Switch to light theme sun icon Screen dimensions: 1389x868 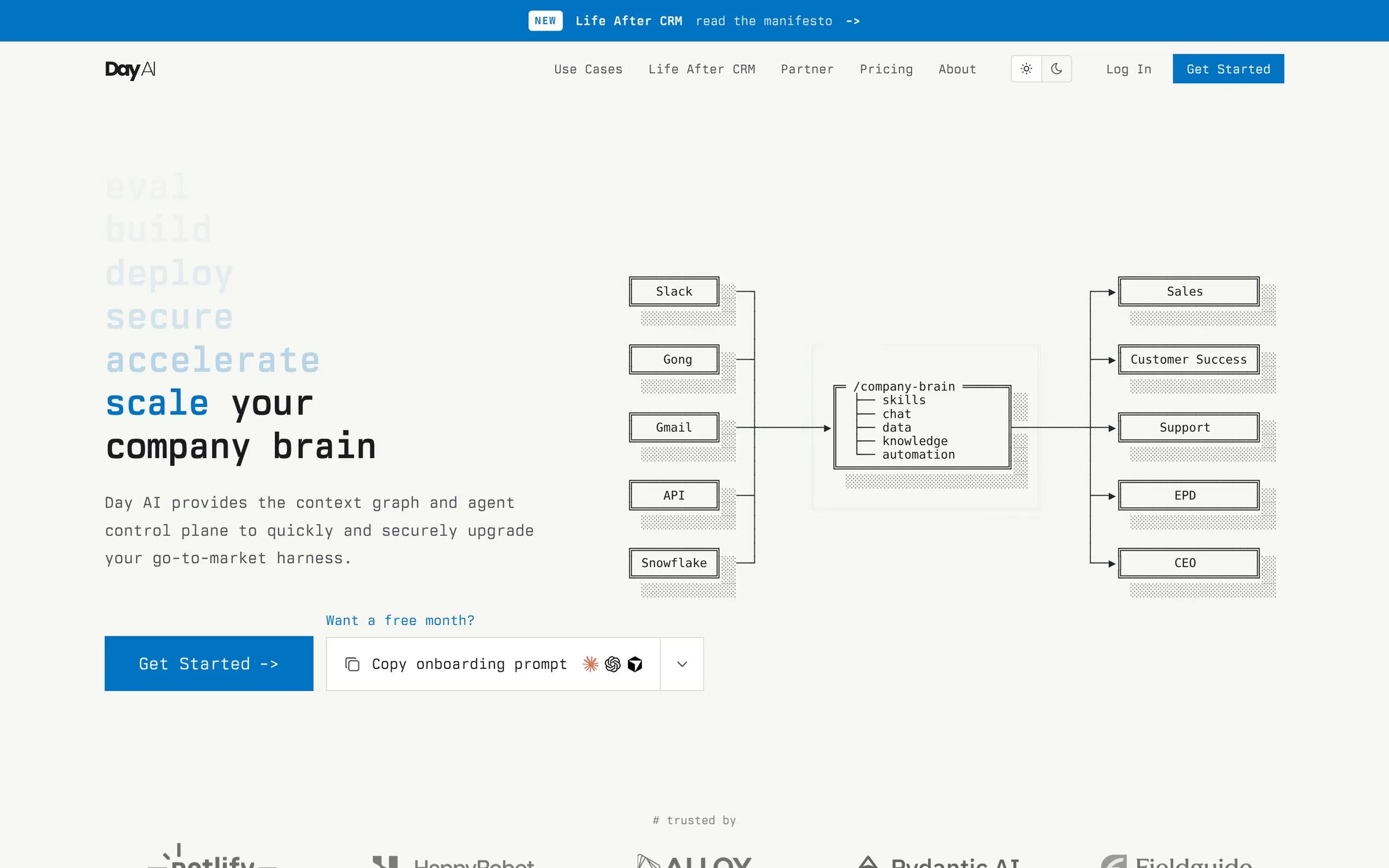[x=1026, y=69]
